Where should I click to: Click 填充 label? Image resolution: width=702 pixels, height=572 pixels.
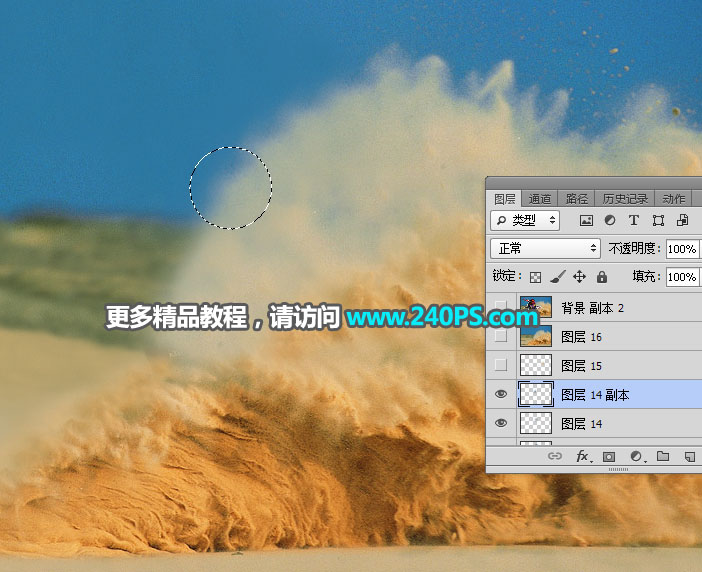tap(646, 277)
